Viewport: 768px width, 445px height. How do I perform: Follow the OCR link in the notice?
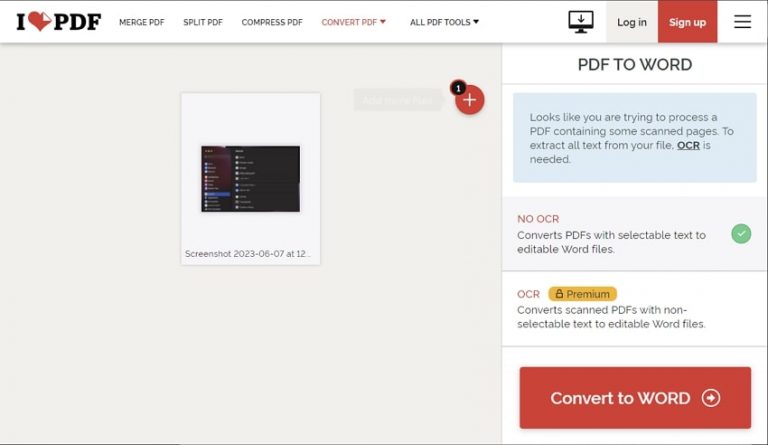coord(688,145)
